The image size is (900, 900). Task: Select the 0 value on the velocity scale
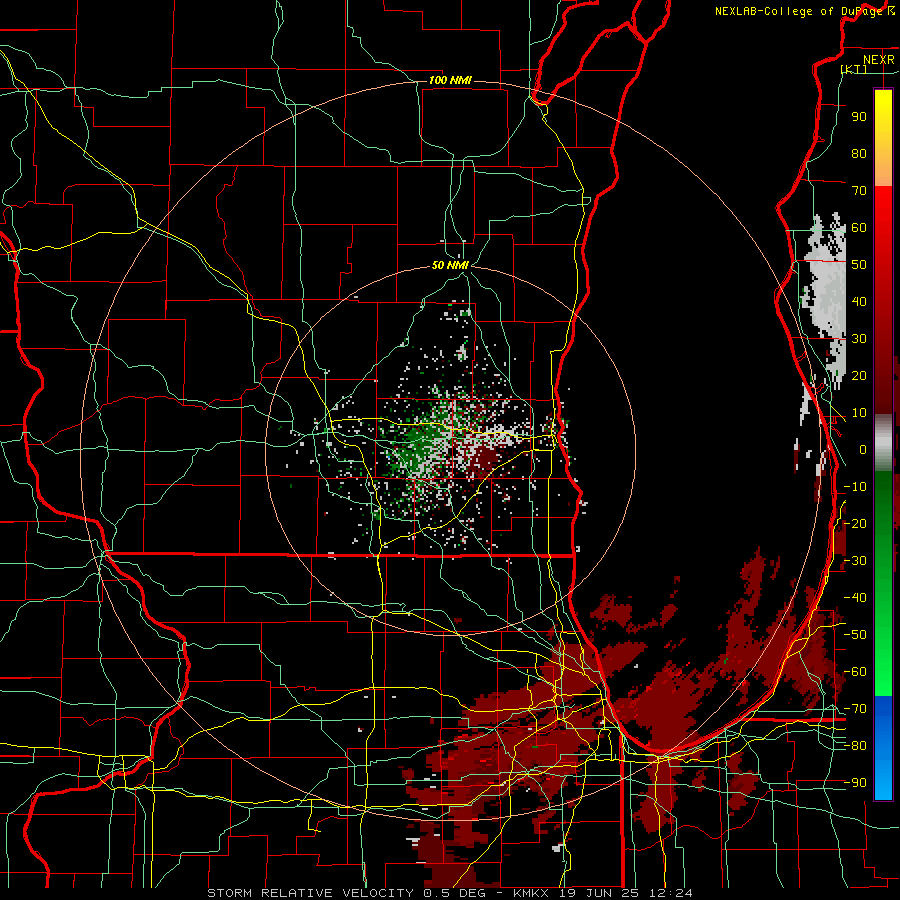[863, 449]
